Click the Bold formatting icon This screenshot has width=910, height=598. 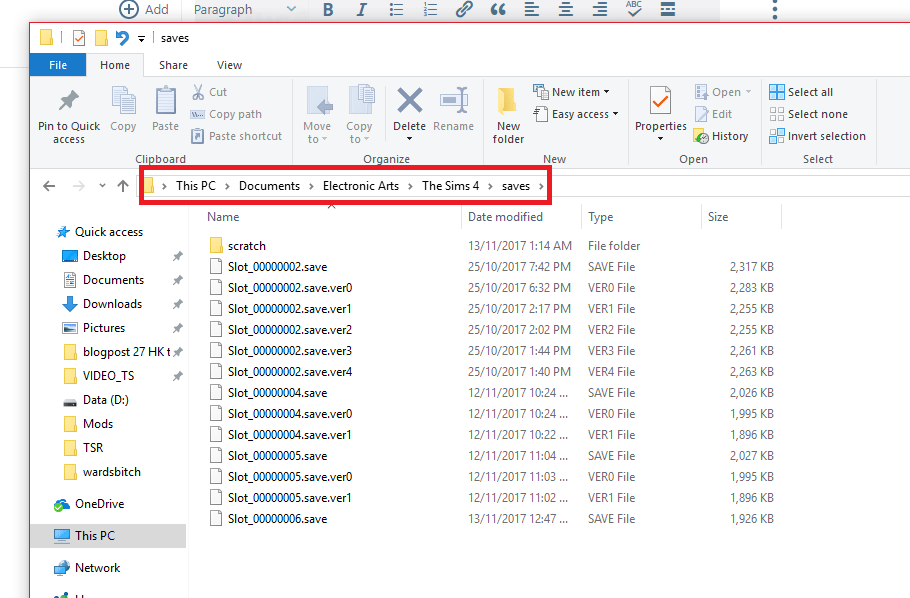328,10
